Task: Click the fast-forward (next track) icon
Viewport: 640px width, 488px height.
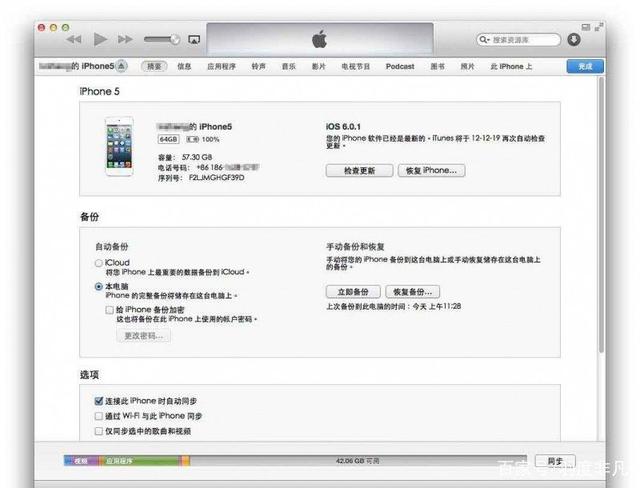Action: tap(125, 39)
